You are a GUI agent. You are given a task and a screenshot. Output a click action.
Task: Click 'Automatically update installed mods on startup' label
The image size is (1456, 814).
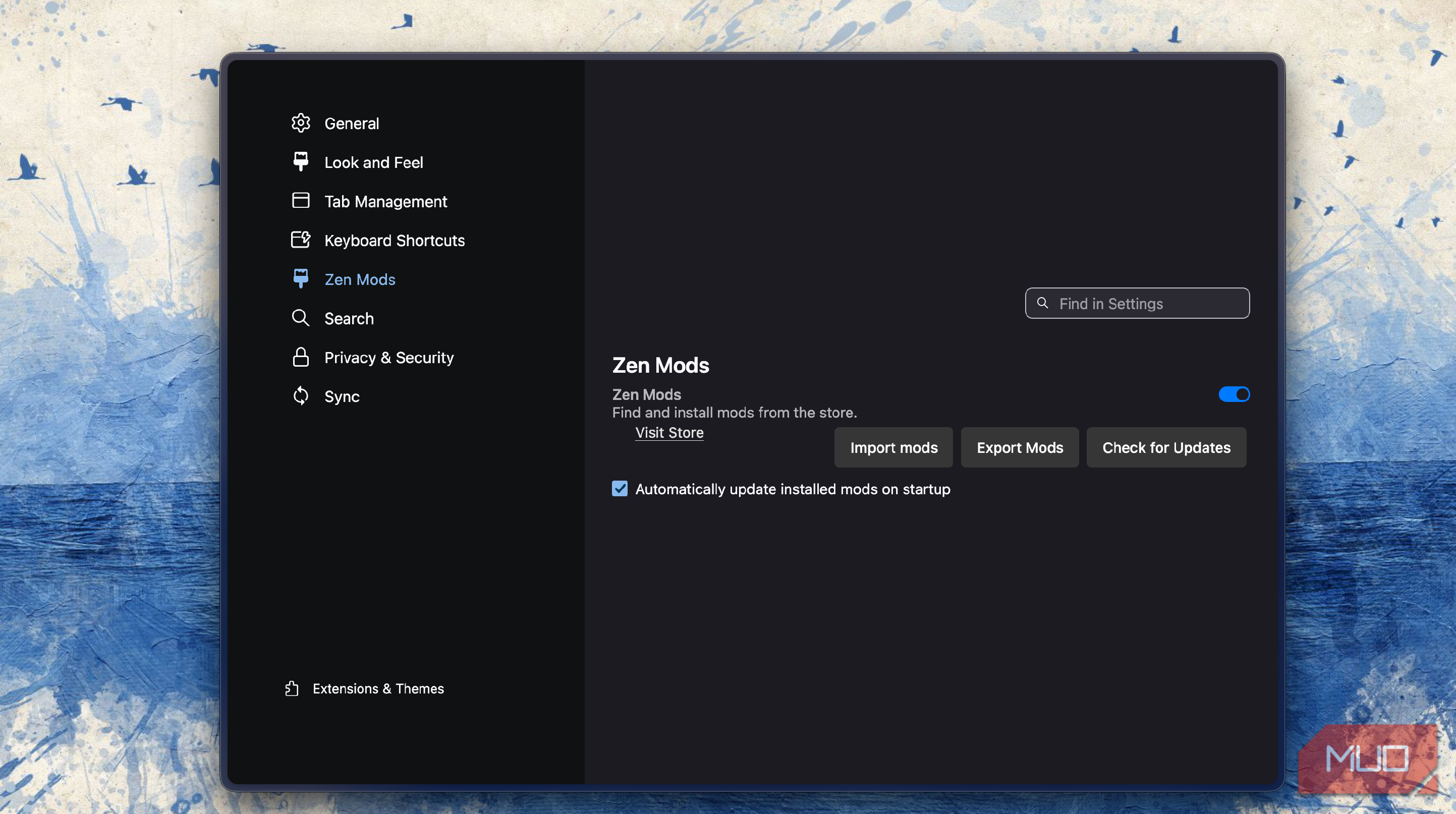tap(793, 489)
